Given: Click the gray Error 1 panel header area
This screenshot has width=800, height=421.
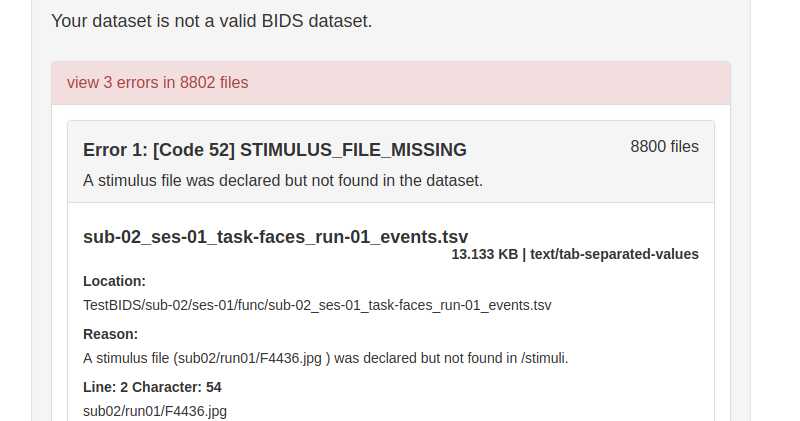Looking at the screenshot, I should 391,162.
